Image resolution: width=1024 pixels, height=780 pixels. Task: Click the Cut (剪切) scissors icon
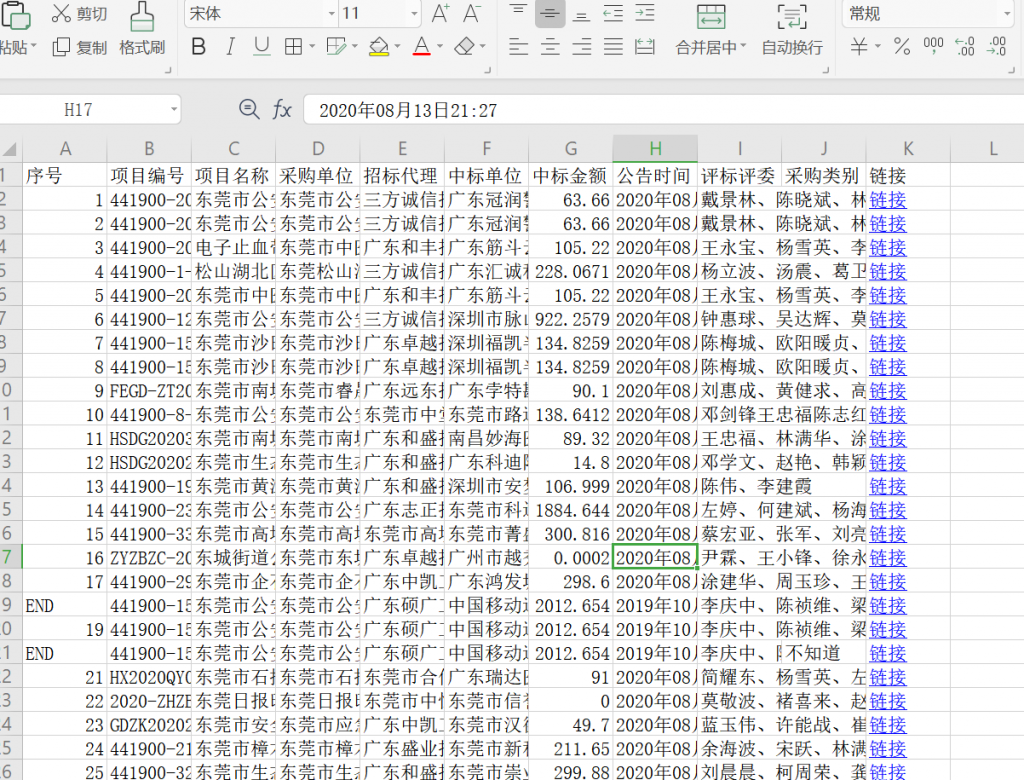pyautogui.click(x=62, y=14)
